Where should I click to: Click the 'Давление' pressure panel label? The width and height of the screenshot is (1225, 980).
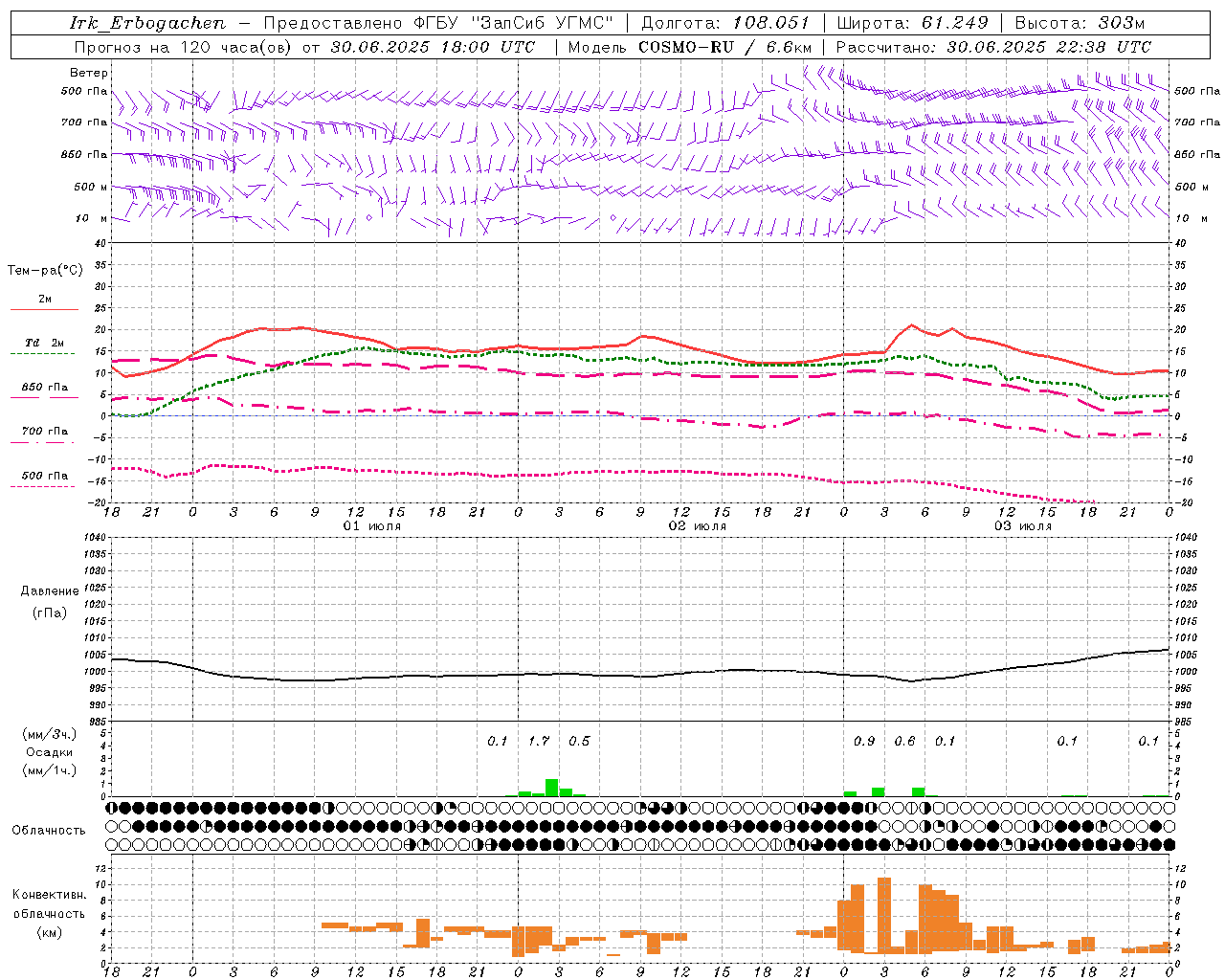point(50,591)
